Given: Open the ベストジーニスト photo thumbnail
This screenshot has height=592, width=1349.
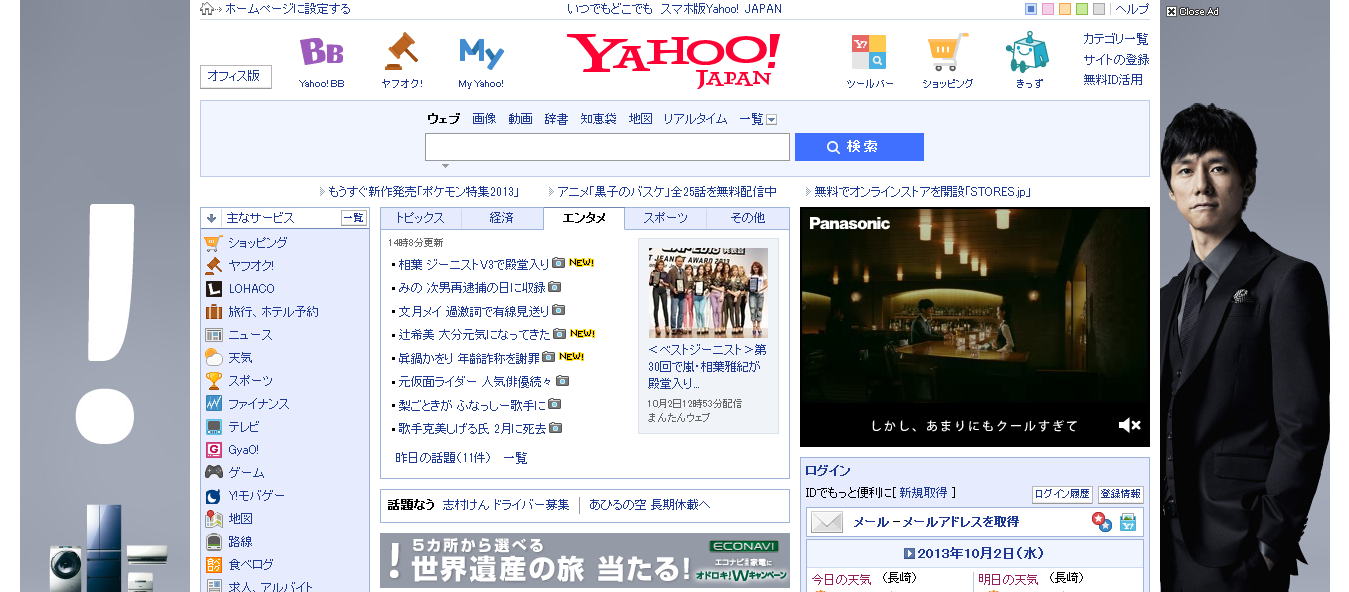Looking at the screenshot, I should point(708,292).
